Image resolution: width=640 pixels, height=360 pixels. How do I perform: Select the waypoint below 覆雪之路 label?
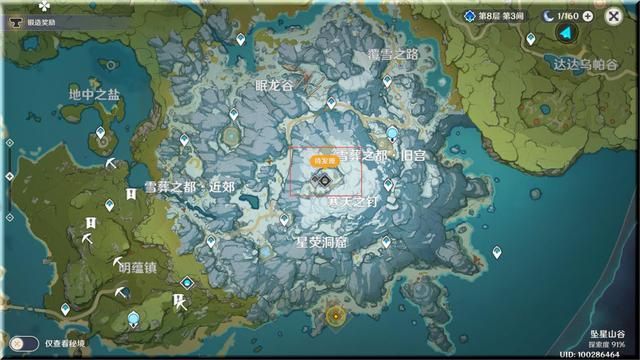tap(387, 81)
